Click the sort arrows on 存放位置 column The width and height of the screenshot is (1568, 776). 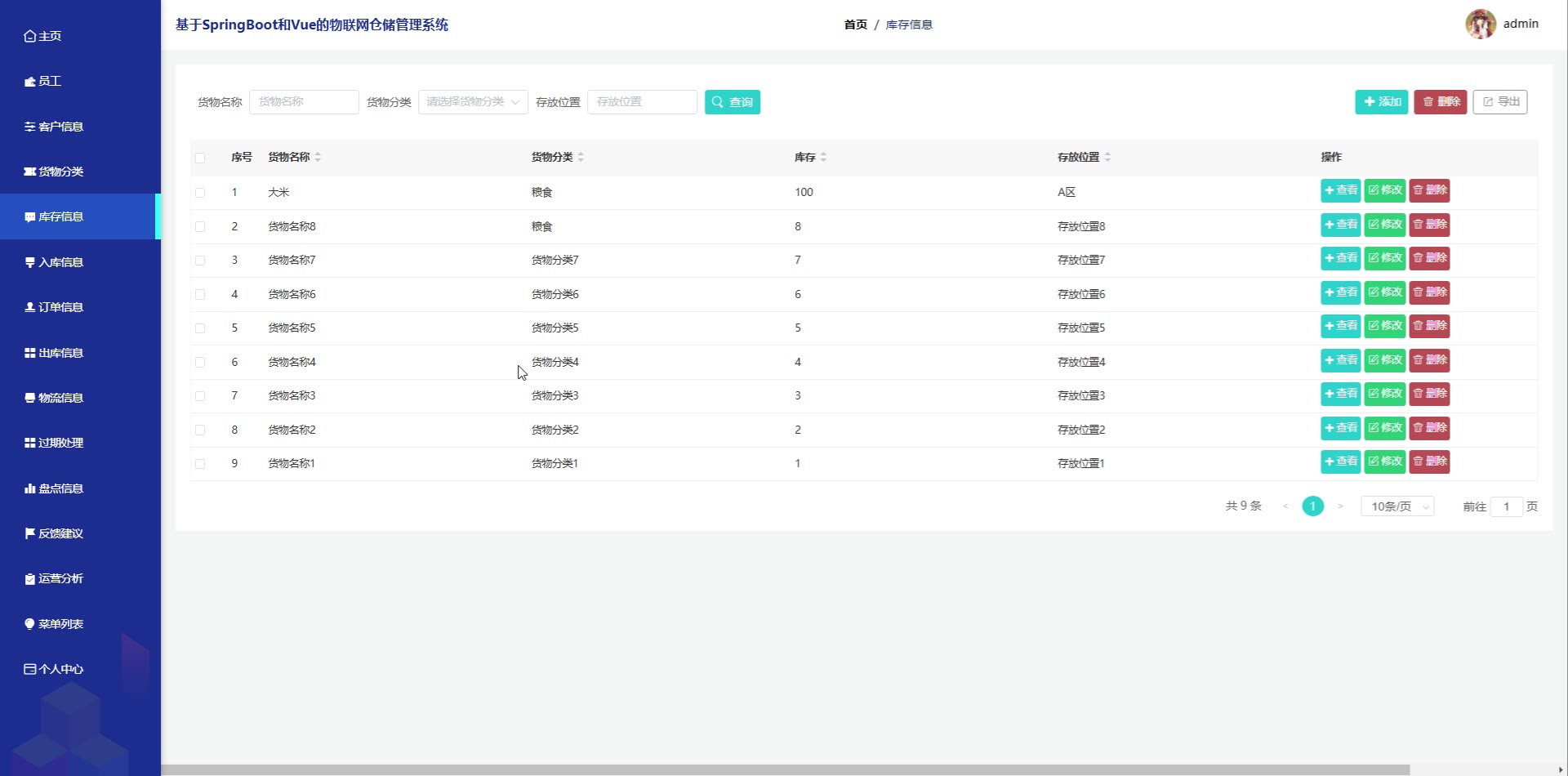[x=1107, y=157]
